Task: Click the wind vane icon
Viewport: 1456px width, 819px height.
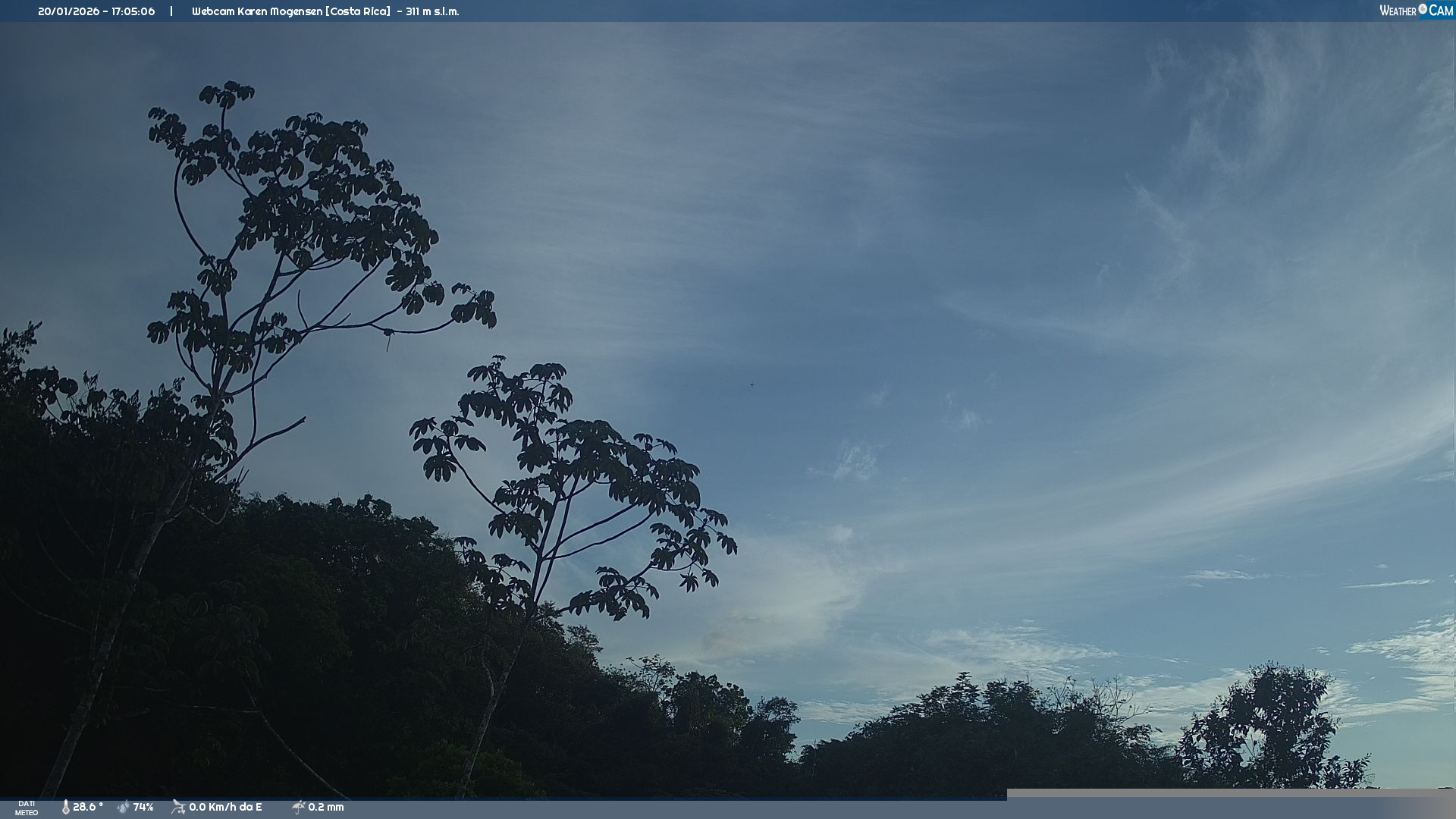Action: (x=178, y=808)
